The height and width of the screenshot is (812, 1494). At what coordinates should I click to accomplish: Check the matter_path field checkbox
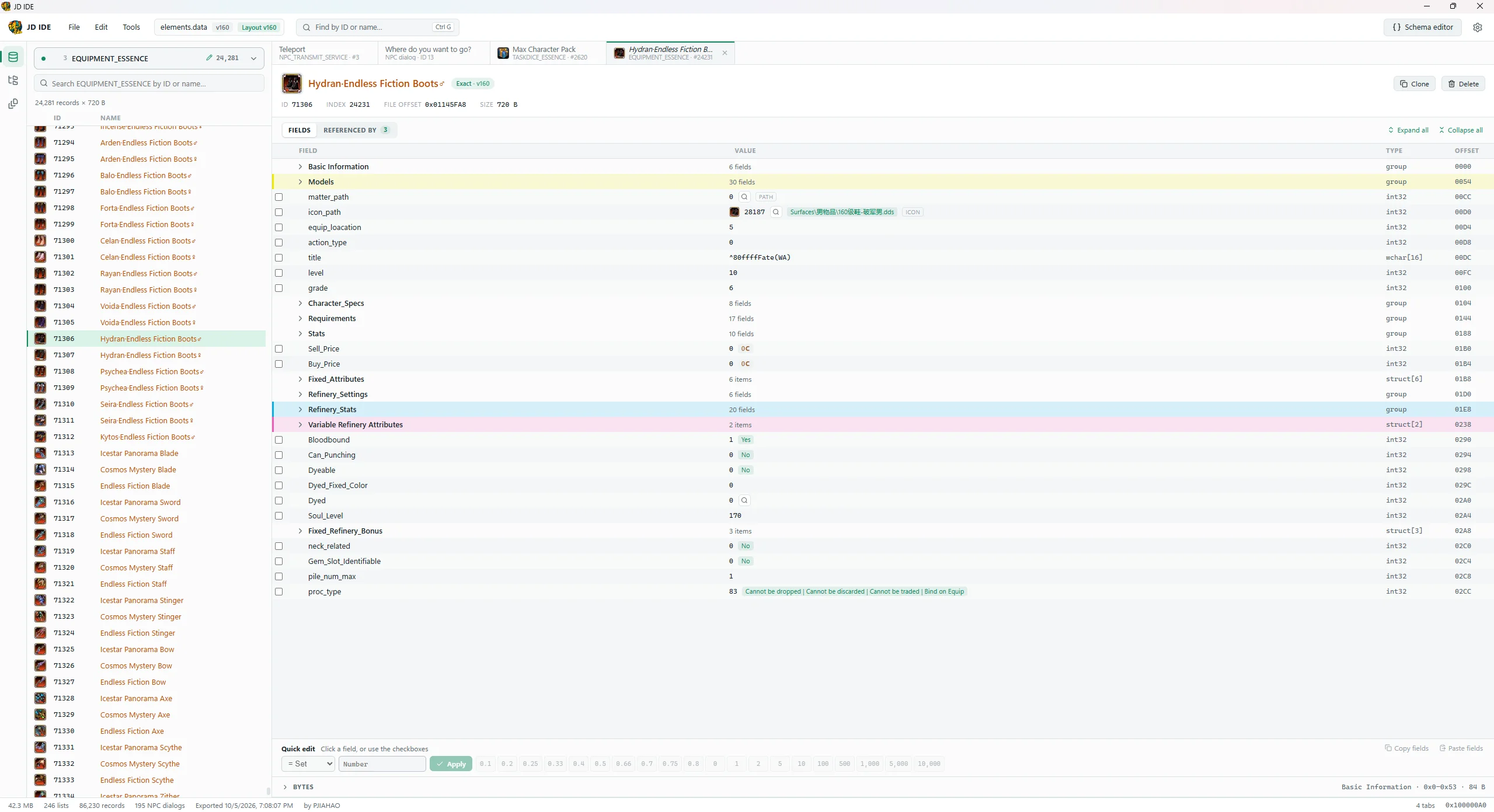click(x=279, y=197)
